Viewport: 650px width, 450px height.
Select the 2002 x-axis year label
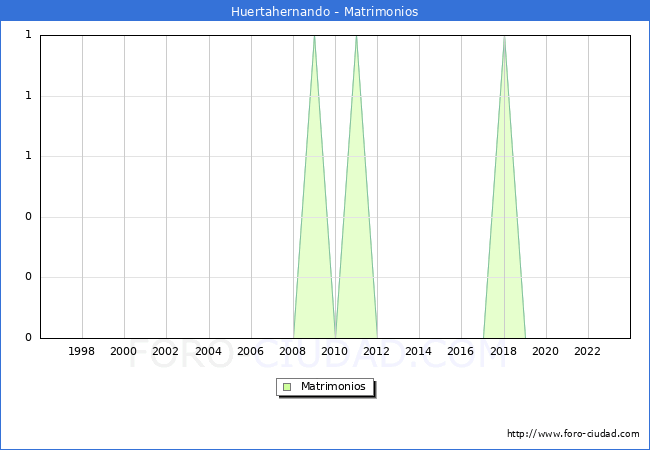pos(166,351)
